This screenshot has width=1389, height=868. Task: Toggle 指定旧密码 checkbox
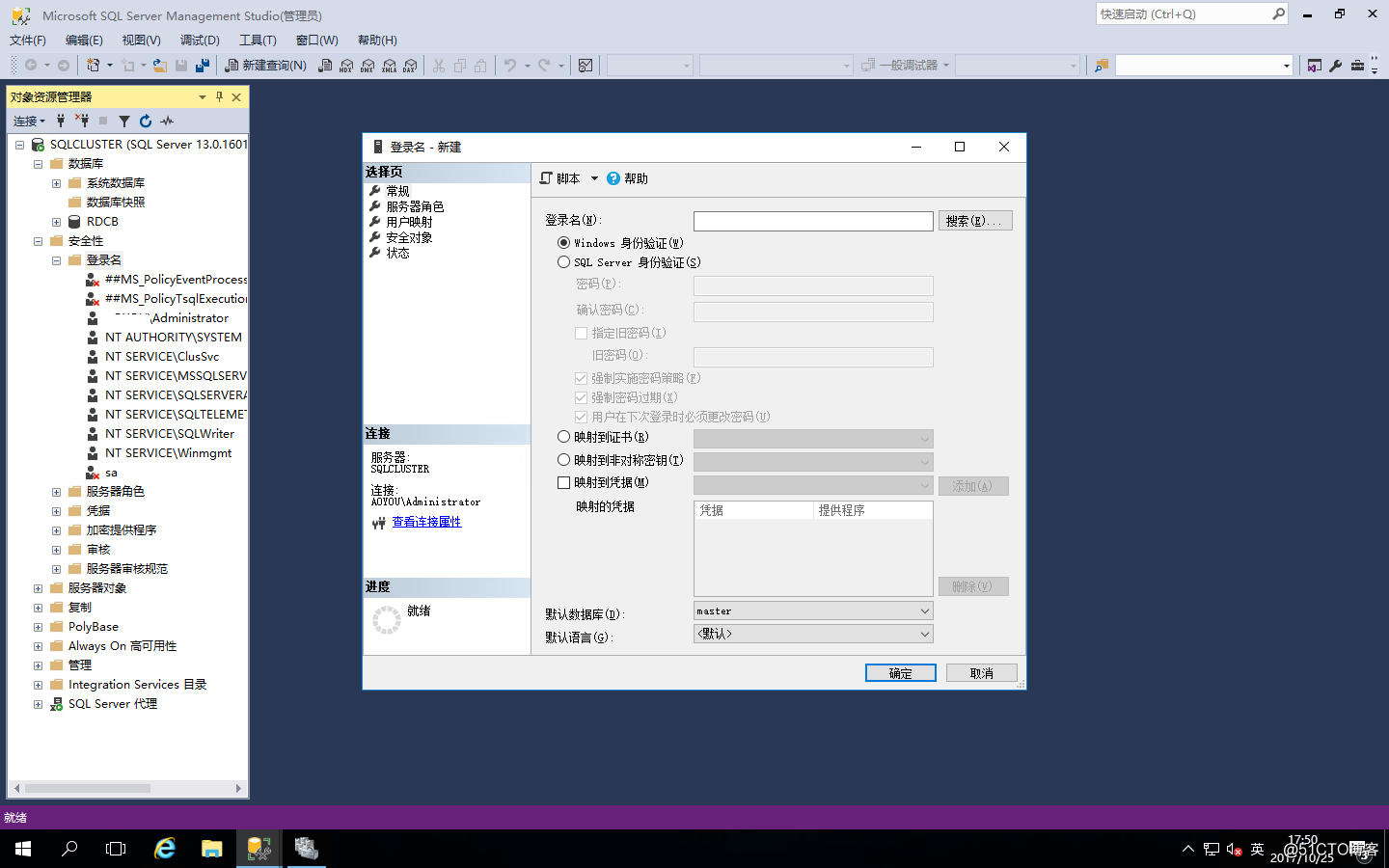point(582,333)
